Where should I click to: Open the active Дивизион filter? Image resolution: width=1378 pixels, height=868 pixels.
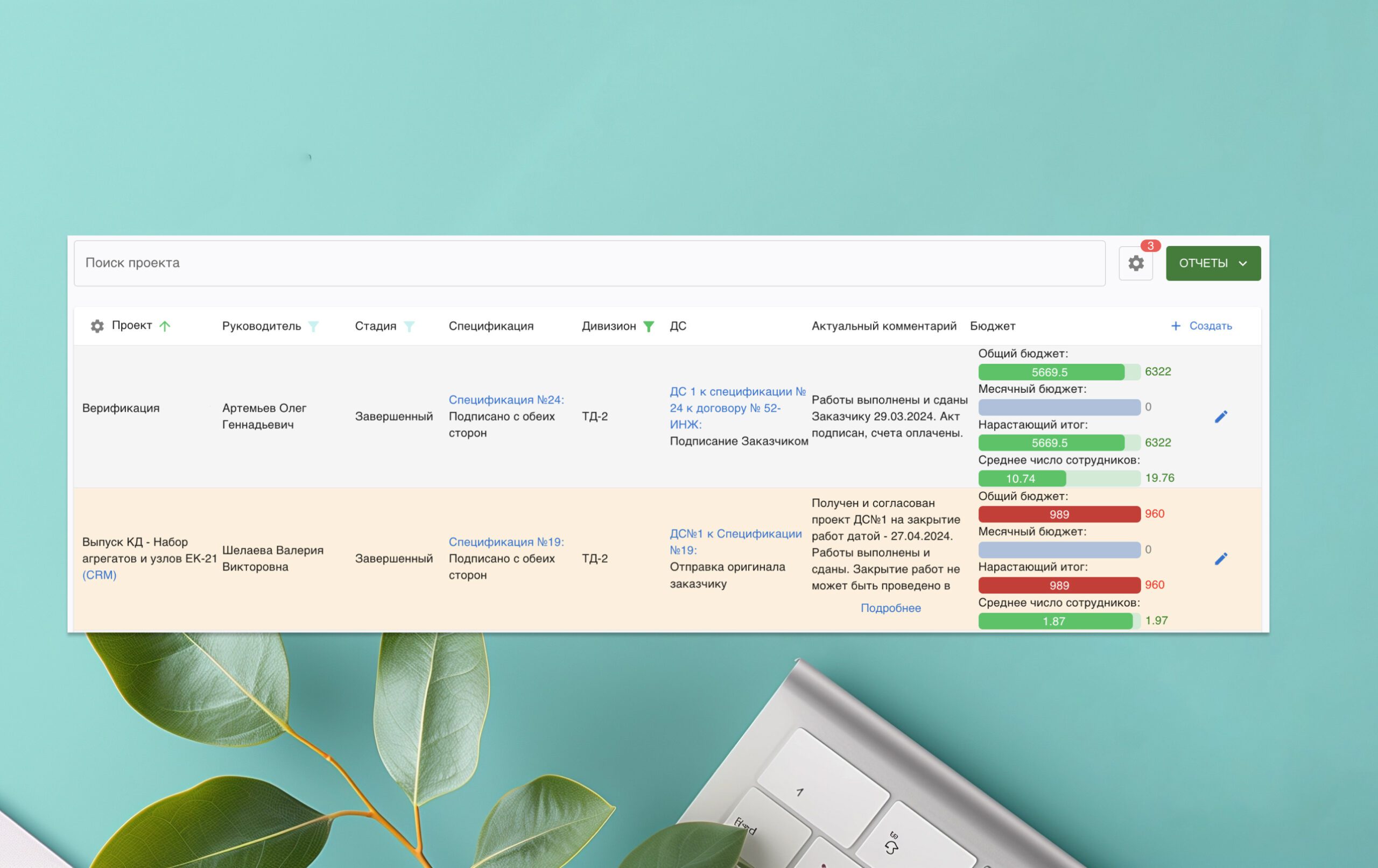[649, 326]
